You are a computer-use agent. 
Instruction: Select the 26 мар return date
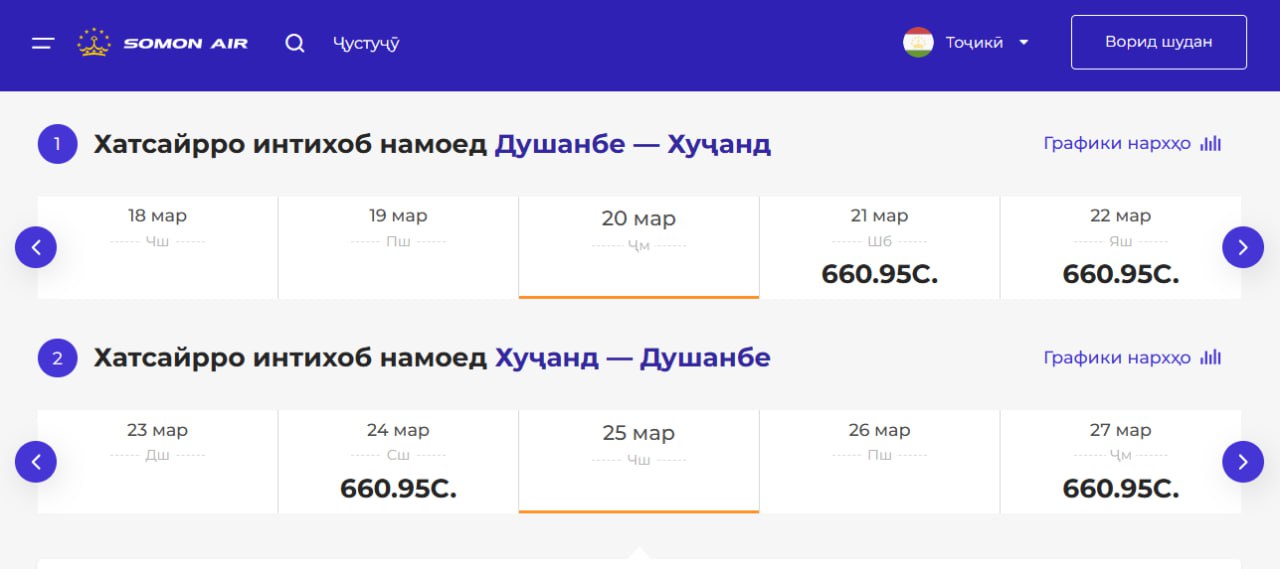[879, 461]
